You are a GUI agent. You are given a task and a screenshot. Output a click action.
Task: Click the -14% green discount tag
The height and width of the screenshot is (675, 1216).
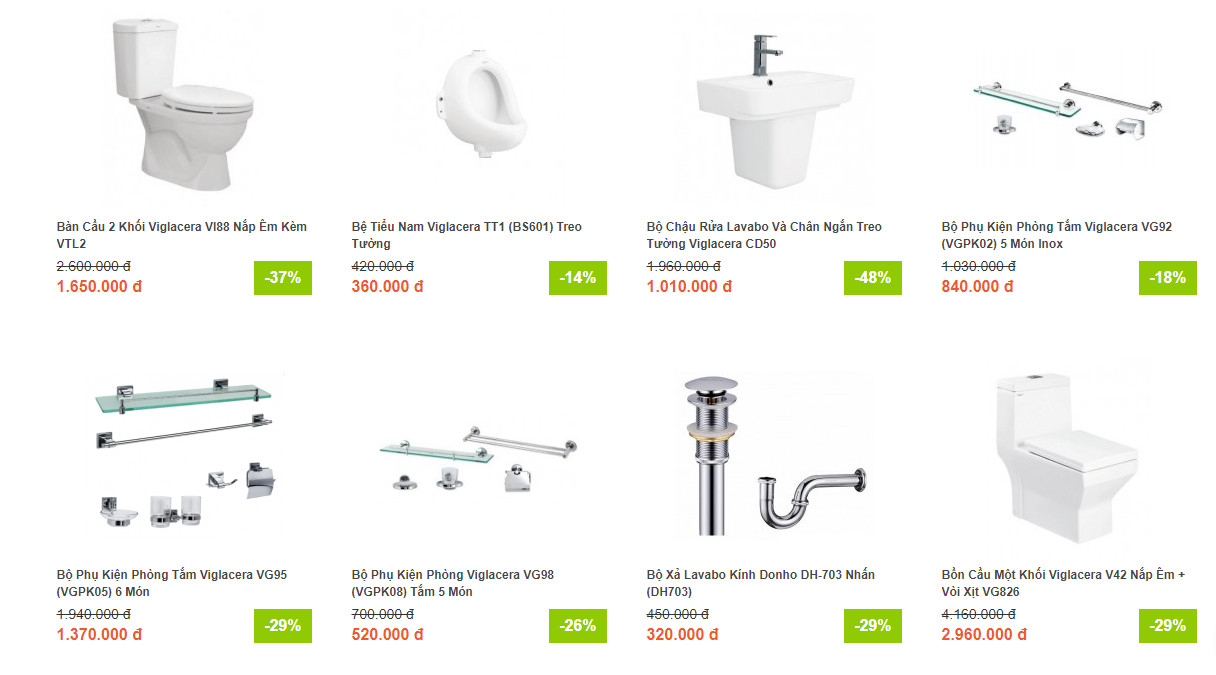point(578,278)
